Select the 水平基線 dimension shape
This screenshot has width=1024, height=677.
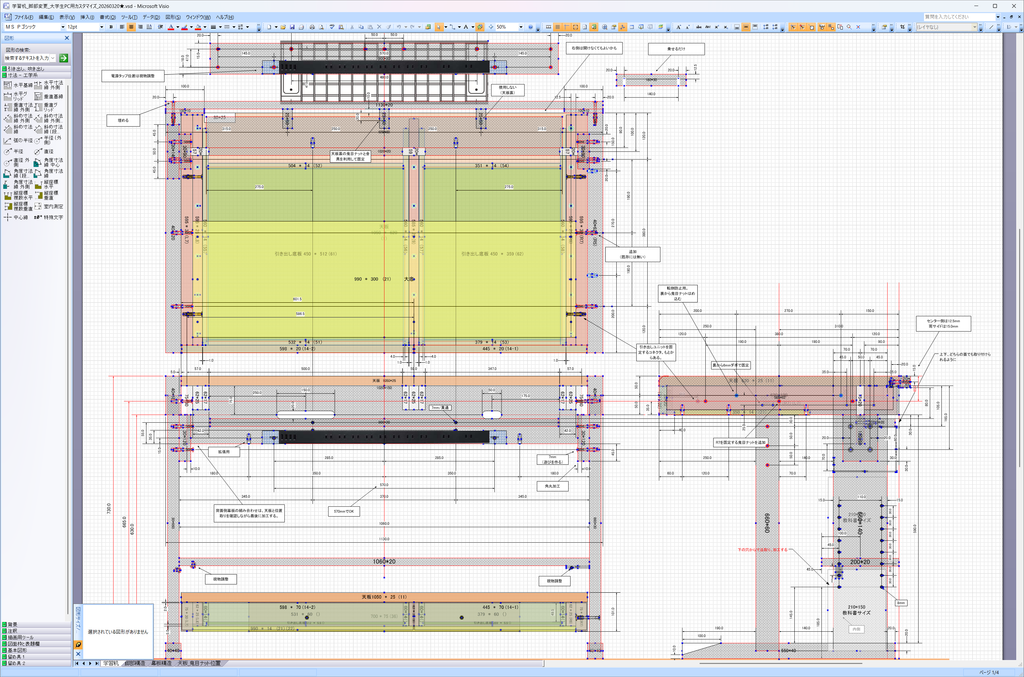pyautogui.click(x=18, y=85)
